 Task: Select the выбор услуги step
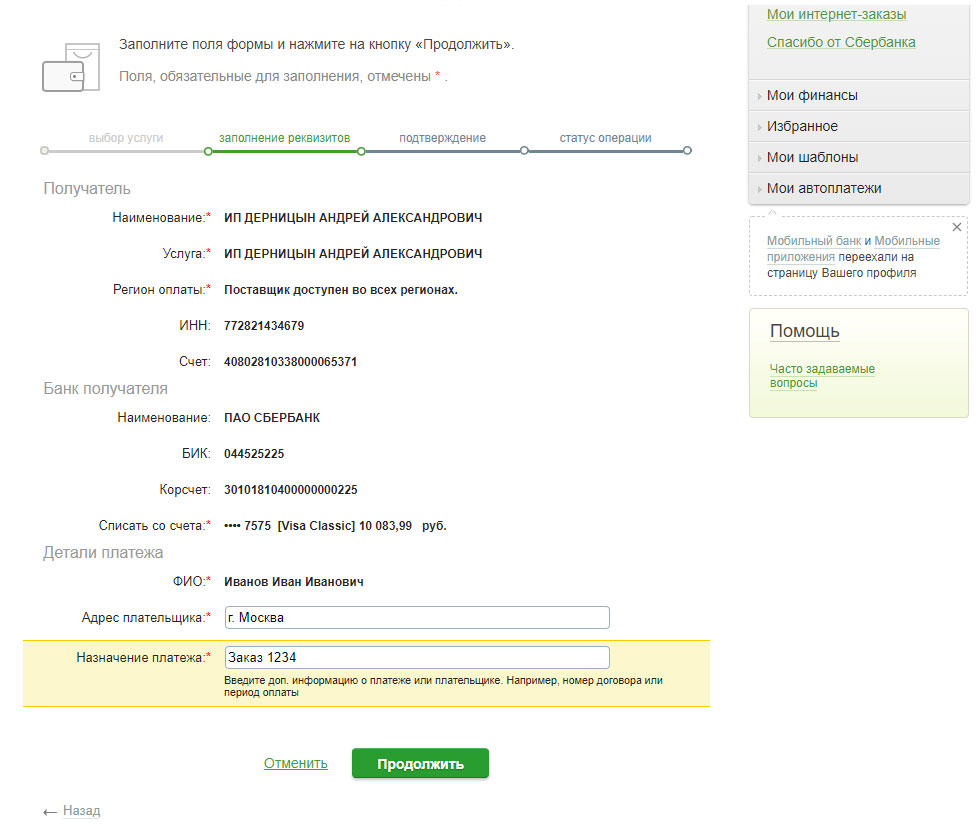tap(126, 138)
